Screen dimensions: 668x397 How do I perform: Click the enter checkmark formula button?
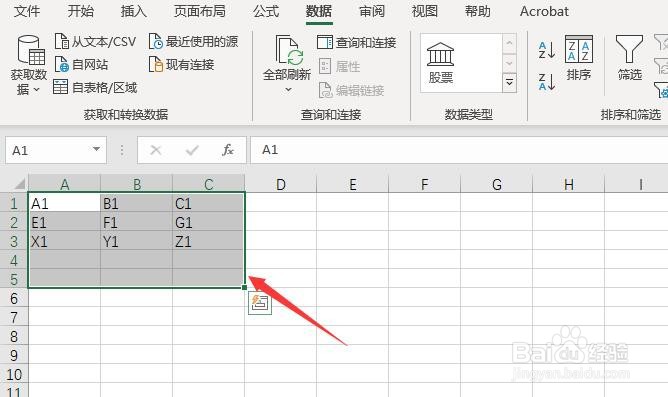pos(192,150)
